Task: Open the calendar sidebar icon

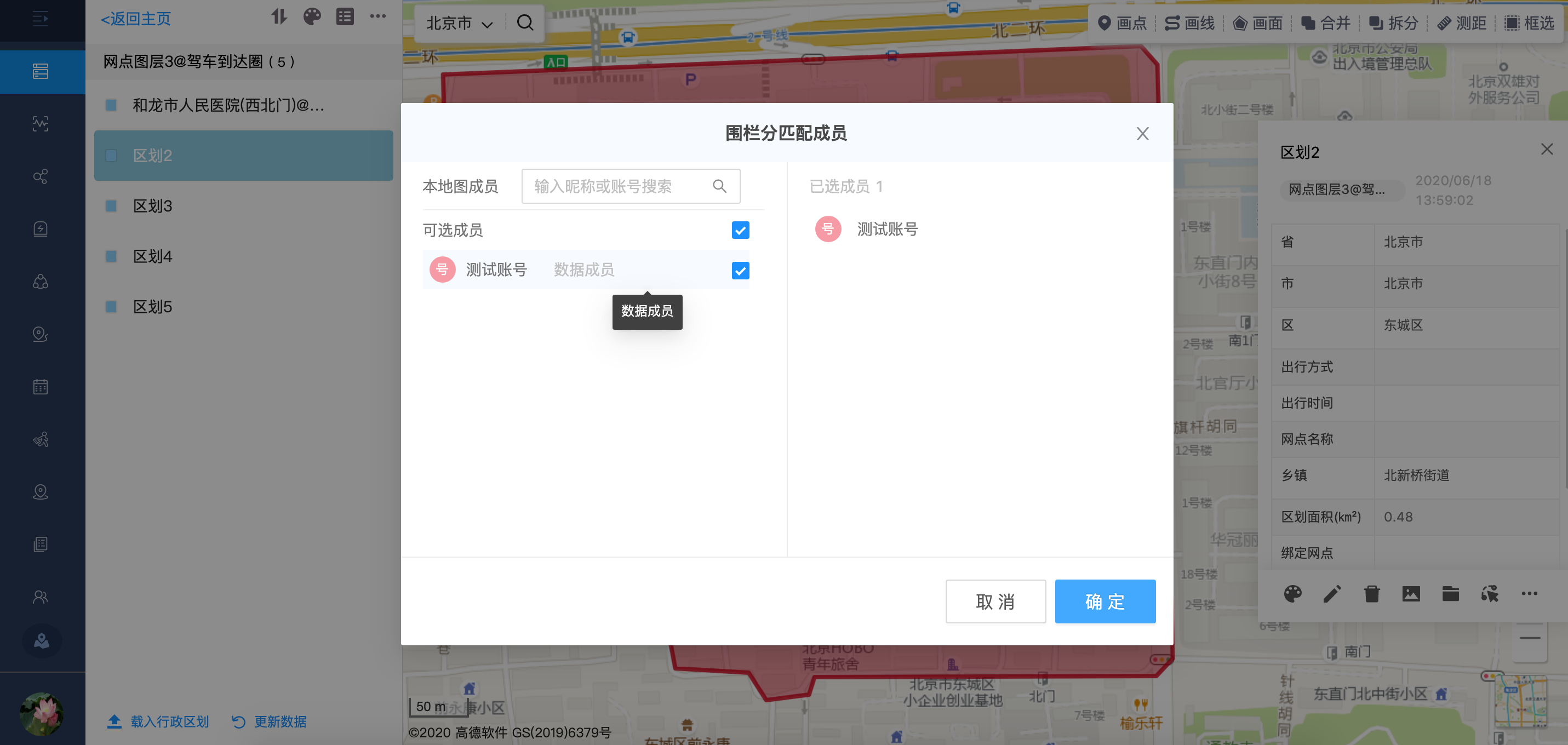Action: click(40, 387)
